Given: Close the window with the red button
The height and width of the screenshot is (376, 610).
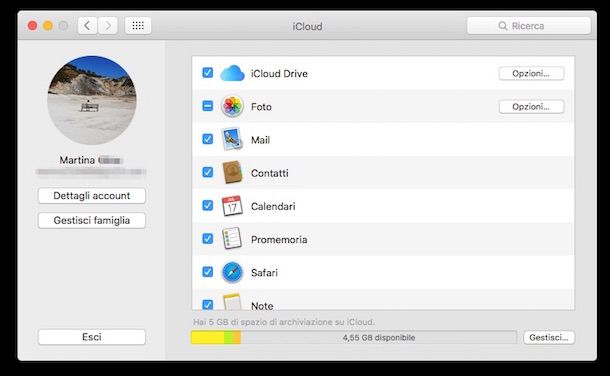Looking at the screenshot, I should pos(33,26).
